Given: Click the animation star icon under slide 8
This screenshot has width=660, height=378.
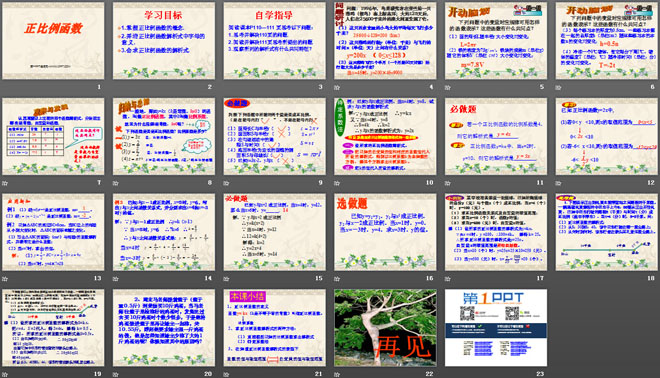Looking at the screenshot, I should (x=116, y=183).
